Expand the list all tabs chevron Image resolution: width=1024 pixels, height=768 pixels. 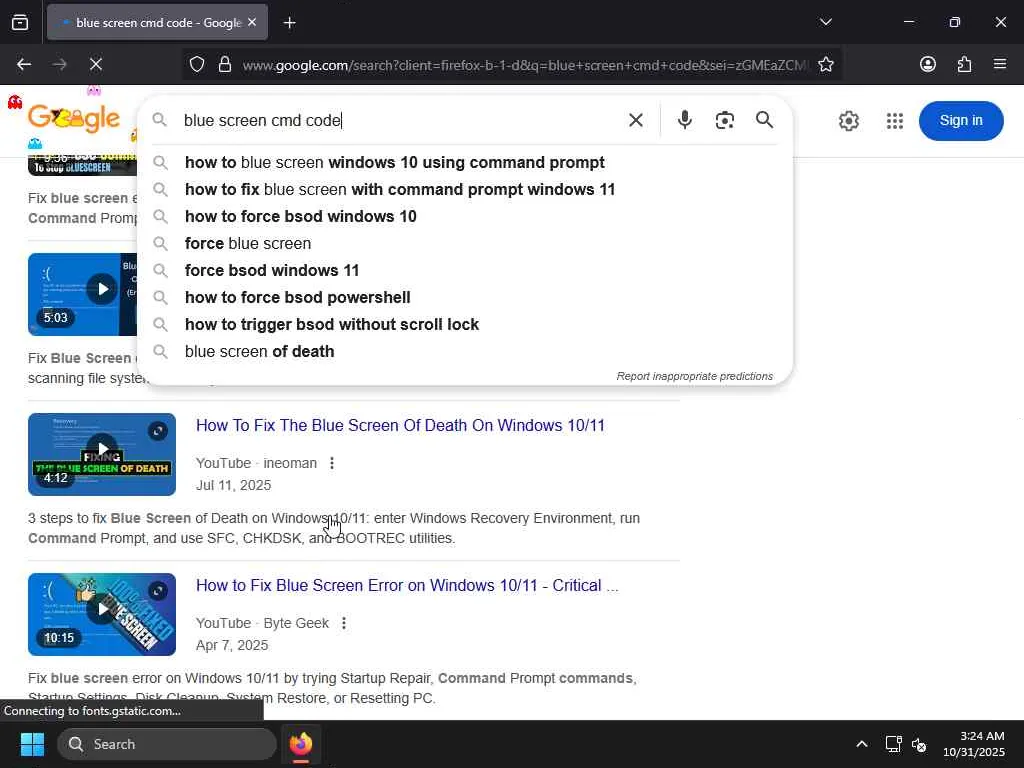click(x=825, y=22)
